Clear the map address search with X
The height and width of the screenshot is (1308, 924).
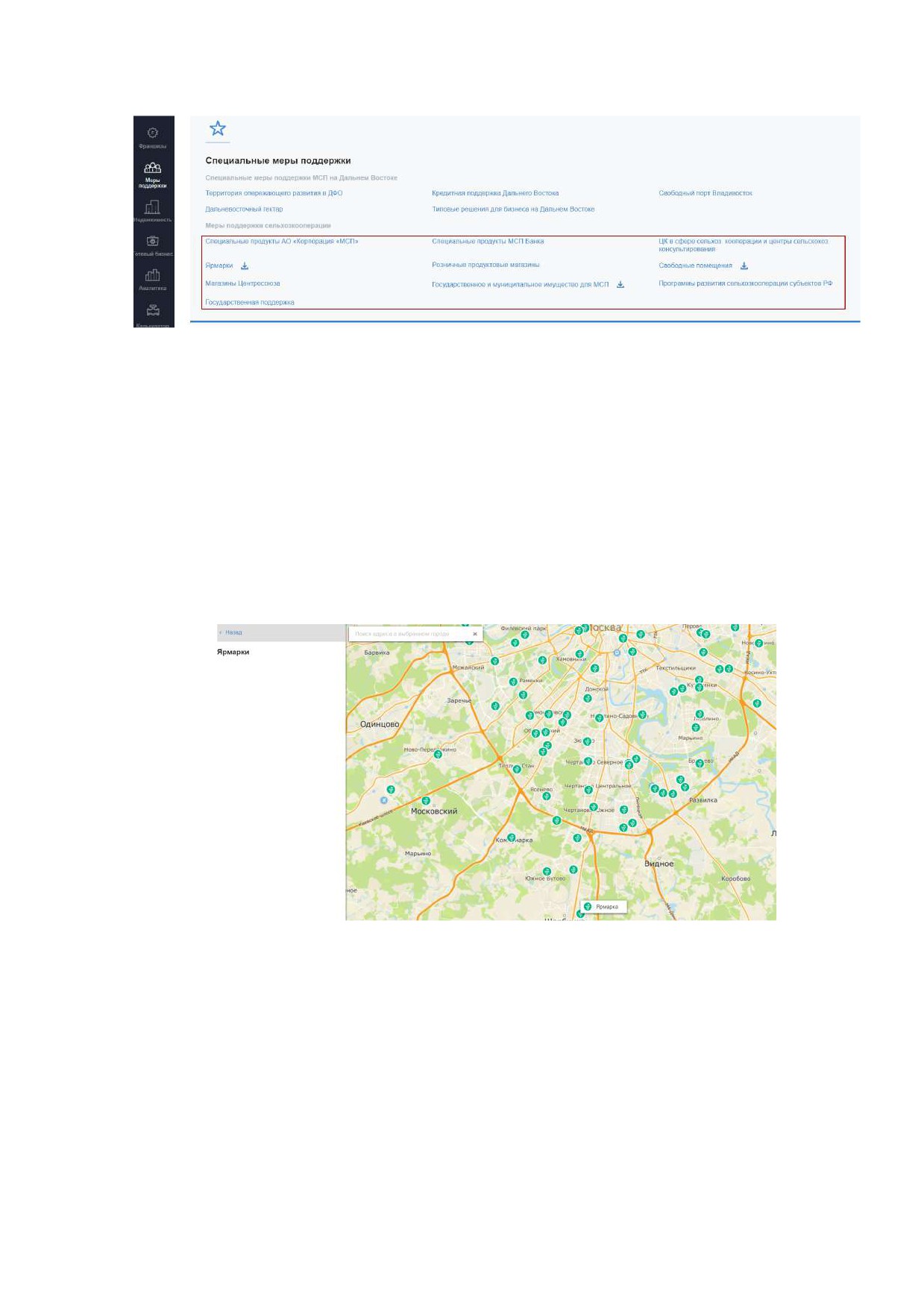pos(475,634)
